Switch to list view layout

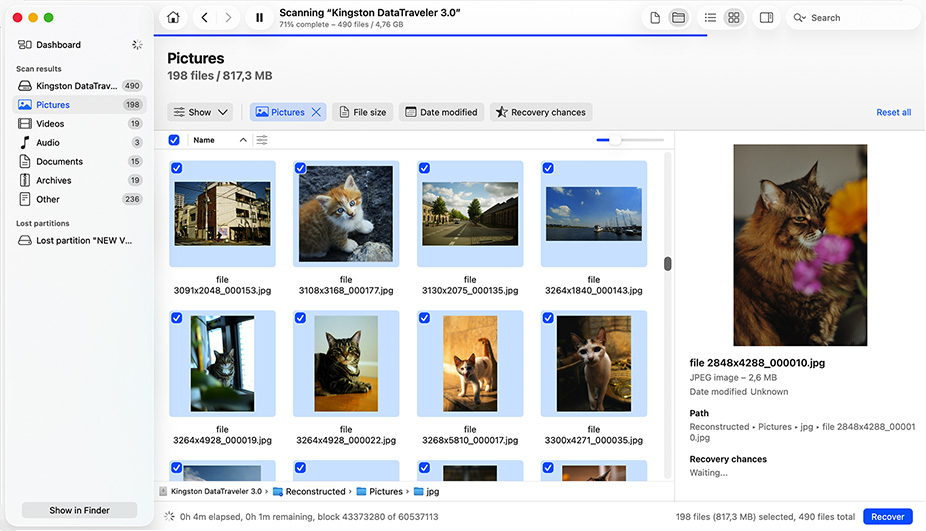coord(710,18)
